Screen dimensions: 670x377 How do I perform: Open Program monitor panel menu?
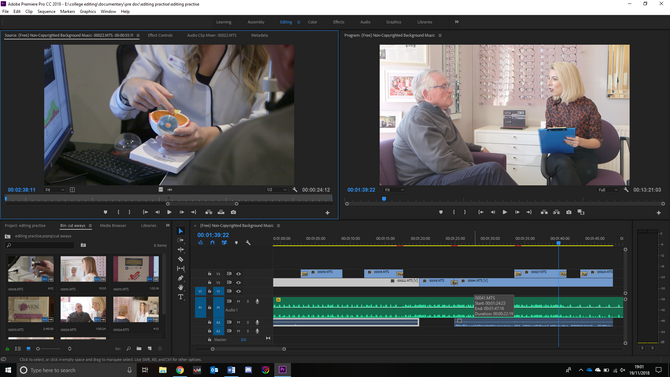click(440, 35)
